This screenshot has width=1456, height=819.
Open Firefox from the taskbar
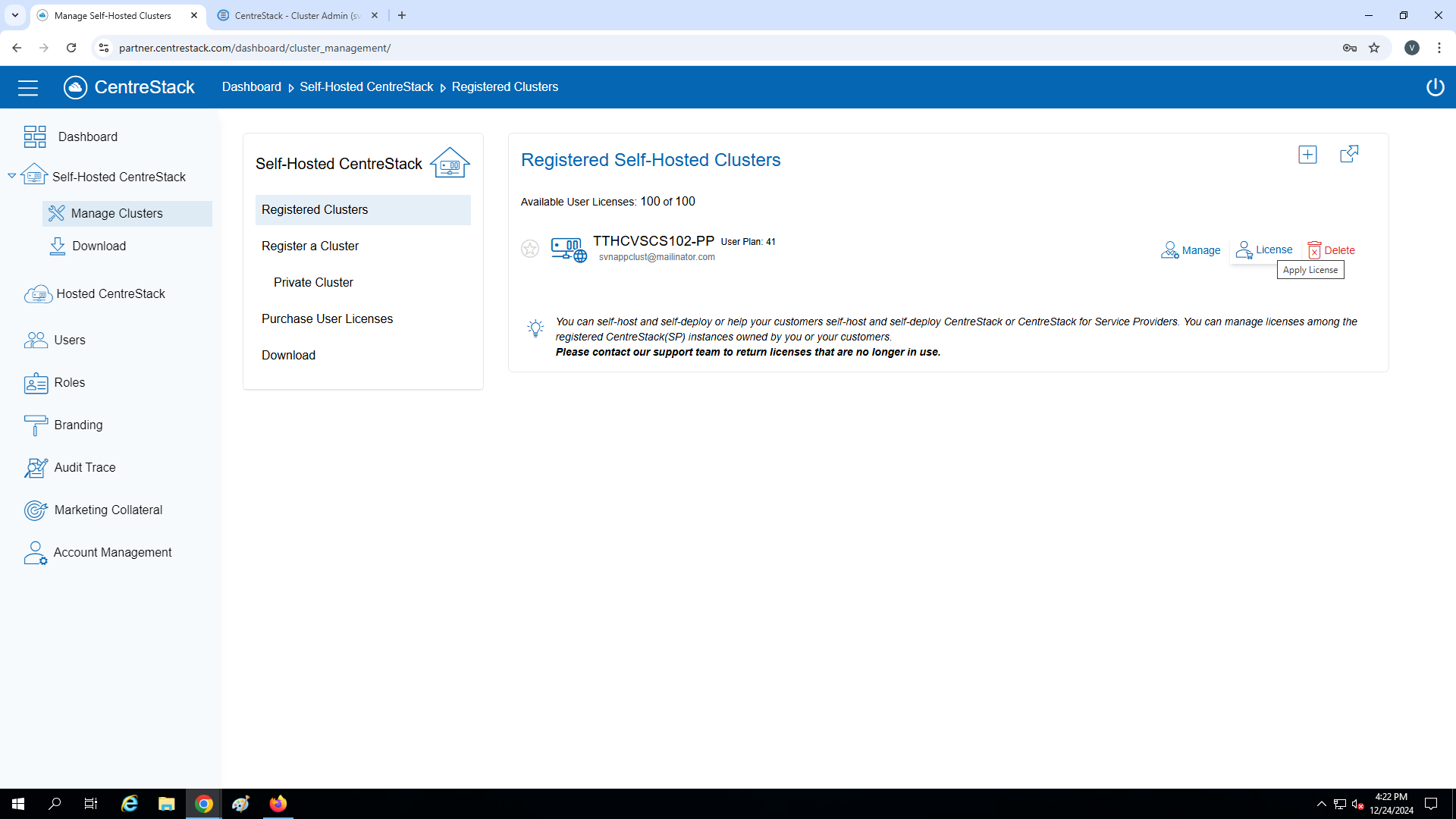[x=278, y=804]
